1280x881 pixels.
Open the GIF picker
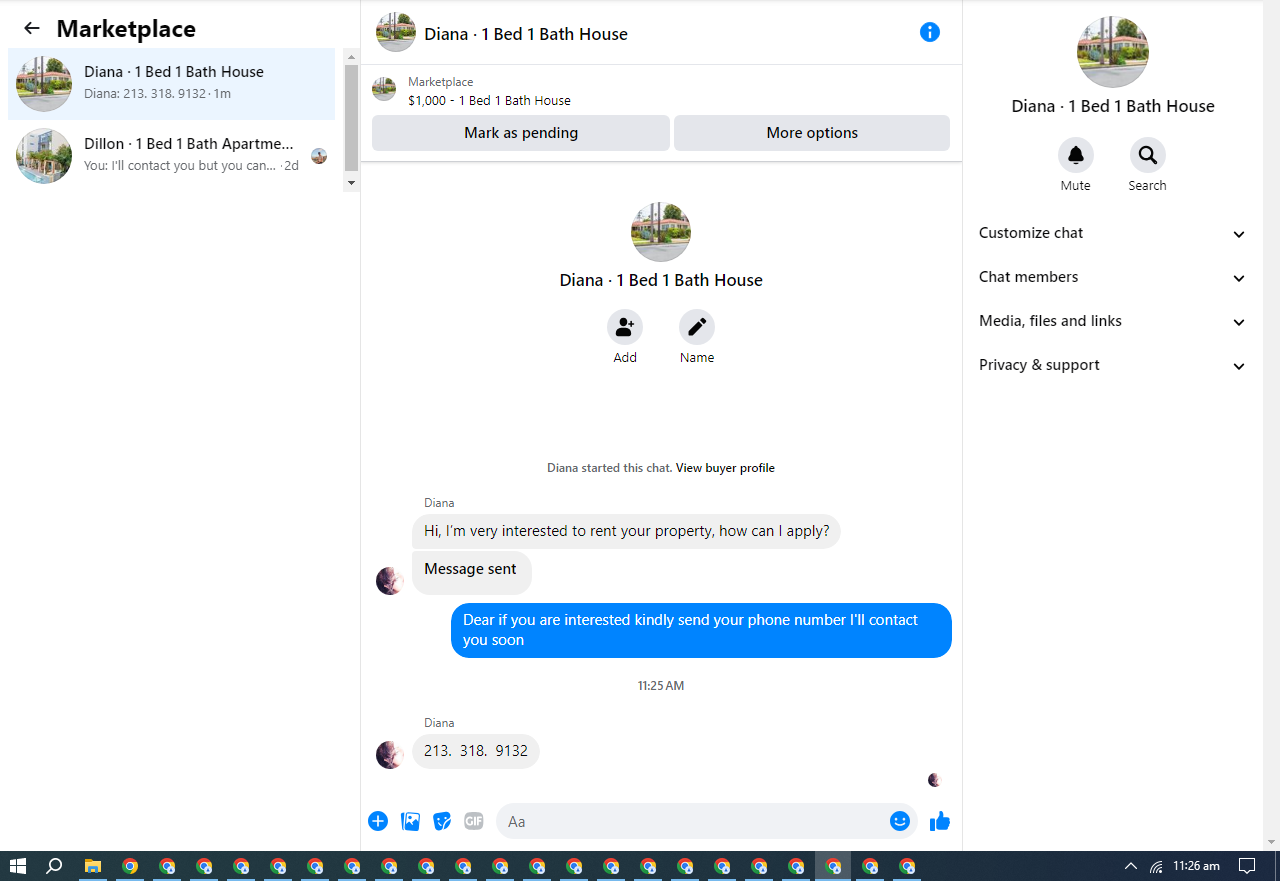(474, 821)
